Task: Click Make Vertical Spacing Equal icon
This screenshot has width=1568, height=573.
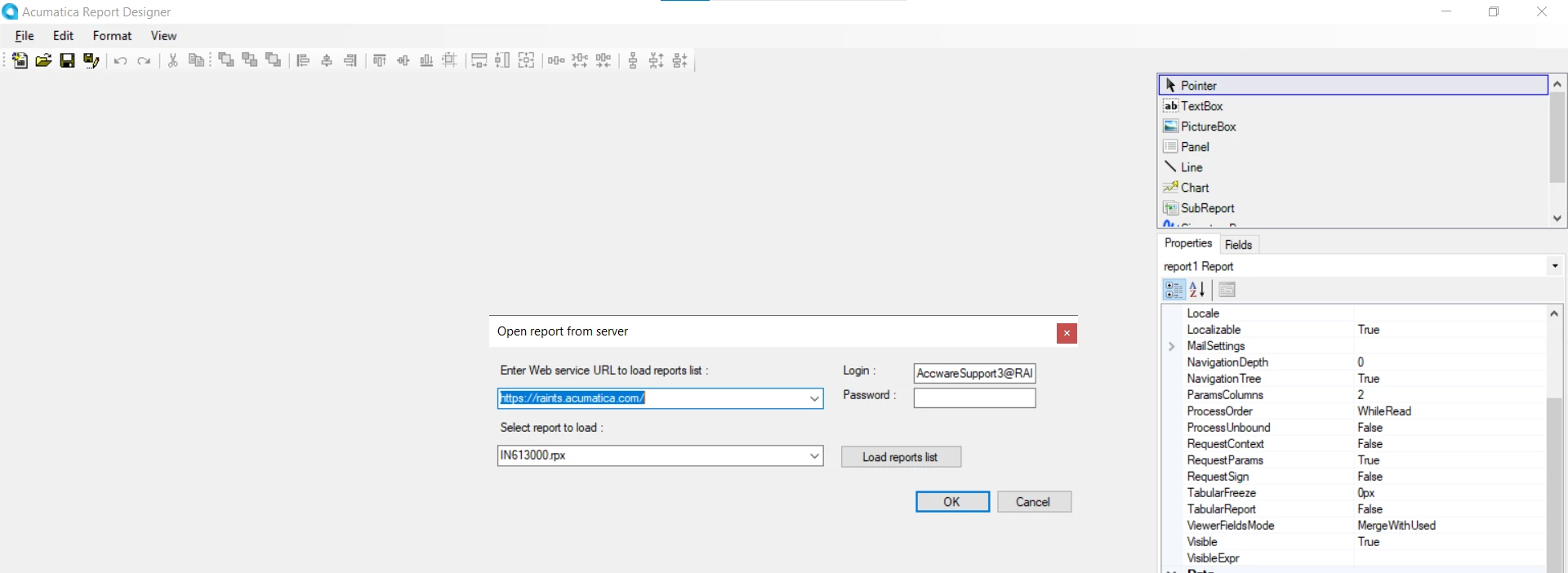Action: (633, 60)
